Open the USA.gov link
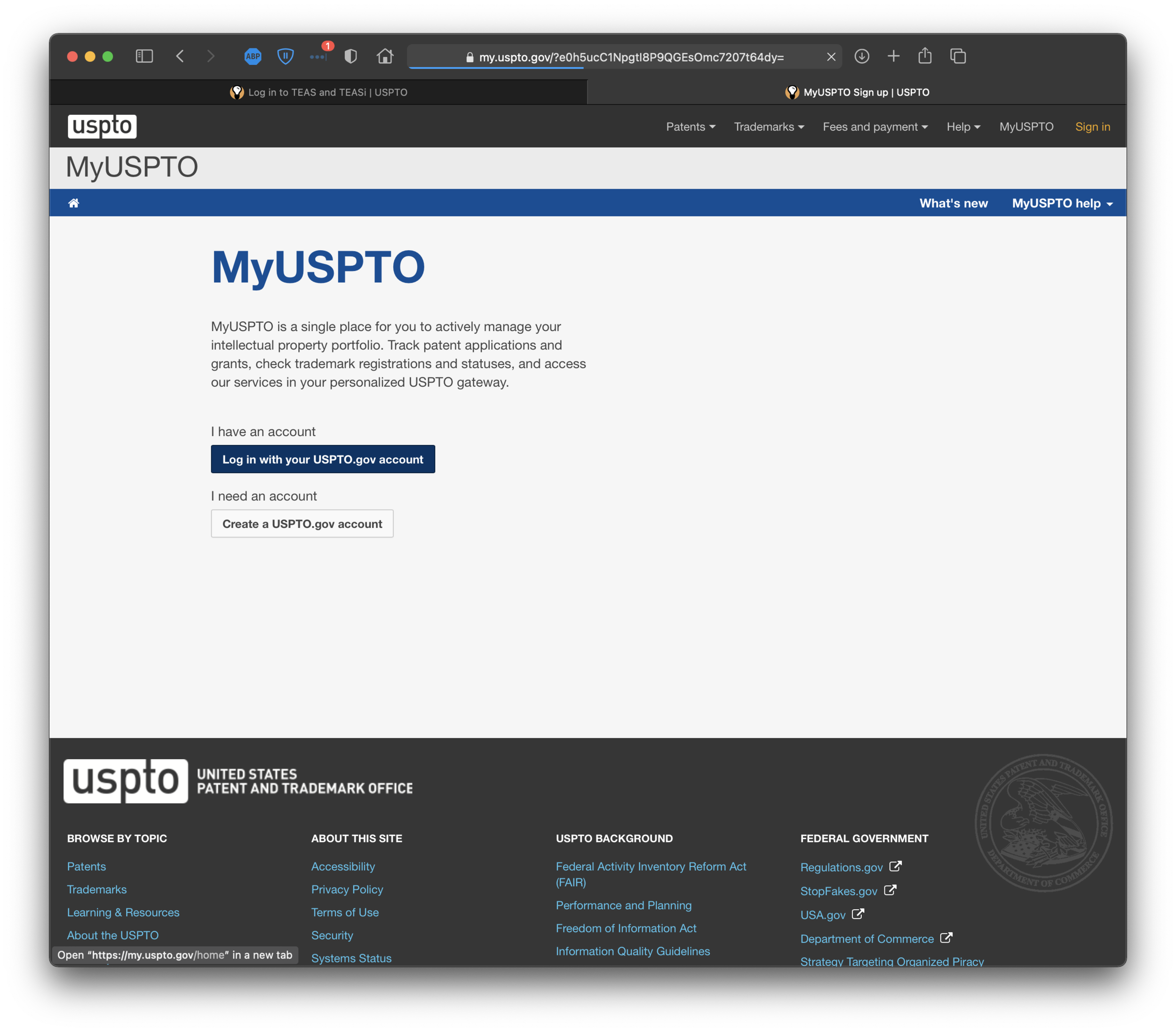 (823, 915)
